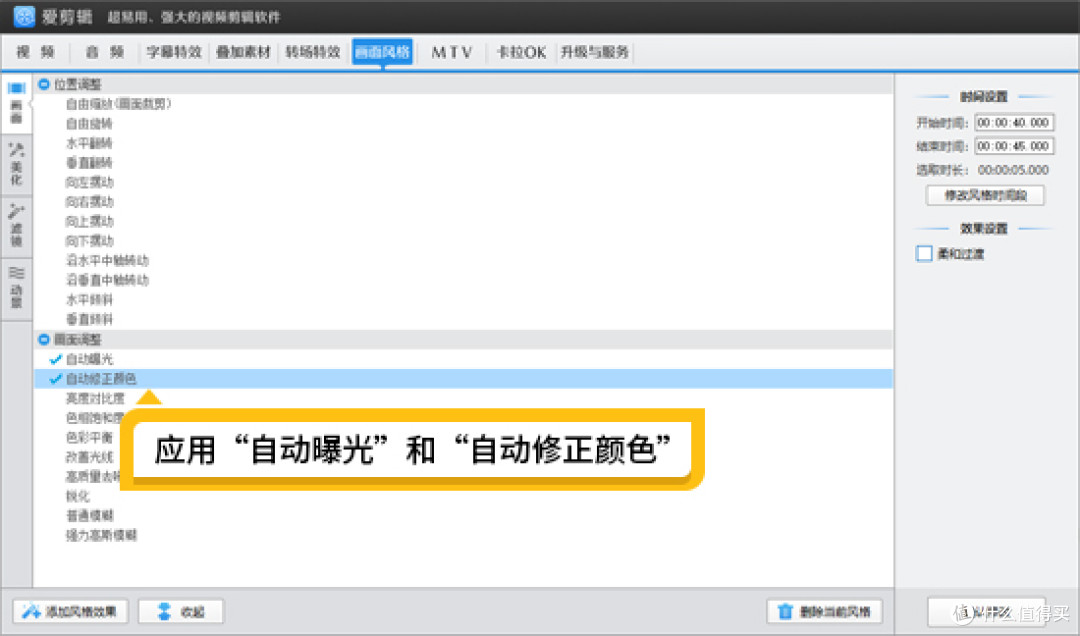
Task: Select the 水平倾斜 style
Action: pyautogui.click(x=90, y=300)
